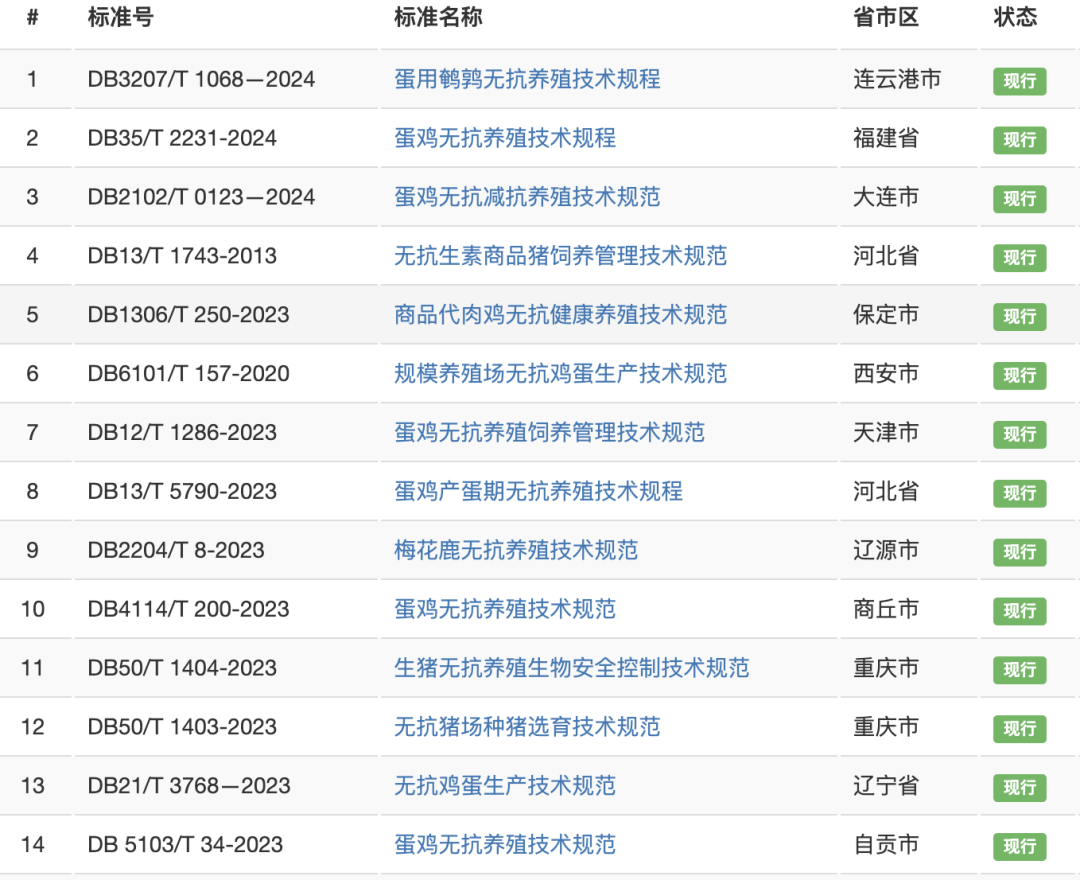
Task: Click the 无抗猪场种猪选育技术规范 link
Action: [x=527, y=726]
